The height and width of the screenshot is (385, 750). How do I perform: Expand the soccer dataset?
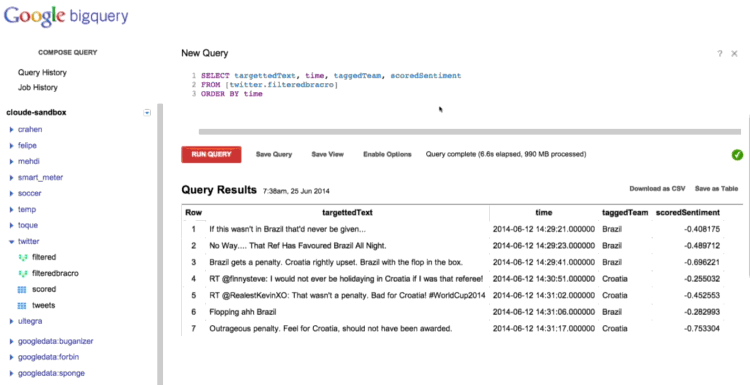[x=11, y=193]
